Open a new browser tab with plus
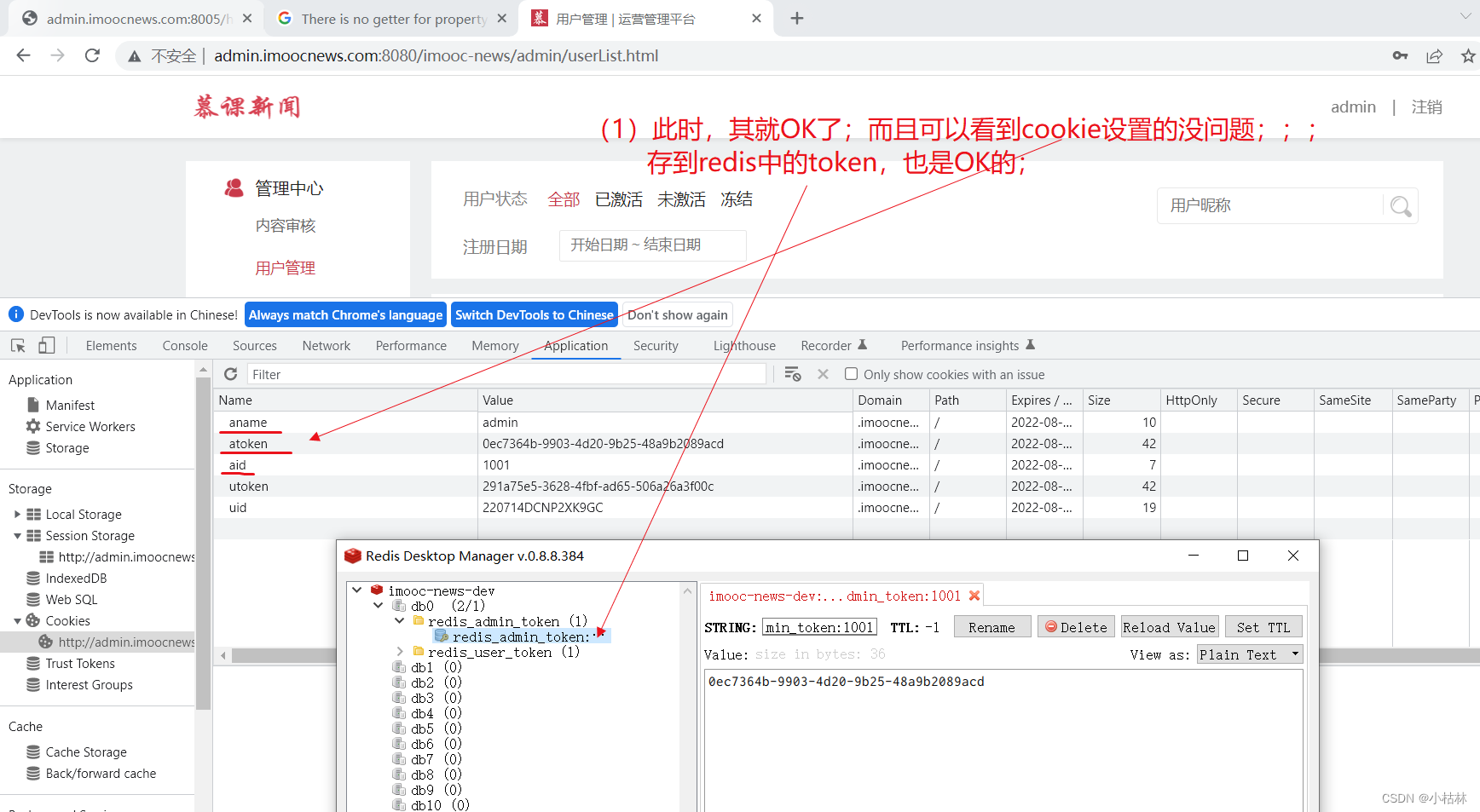Image resolution: width=1480 pixels, height=812 pixels. (797, 18)
